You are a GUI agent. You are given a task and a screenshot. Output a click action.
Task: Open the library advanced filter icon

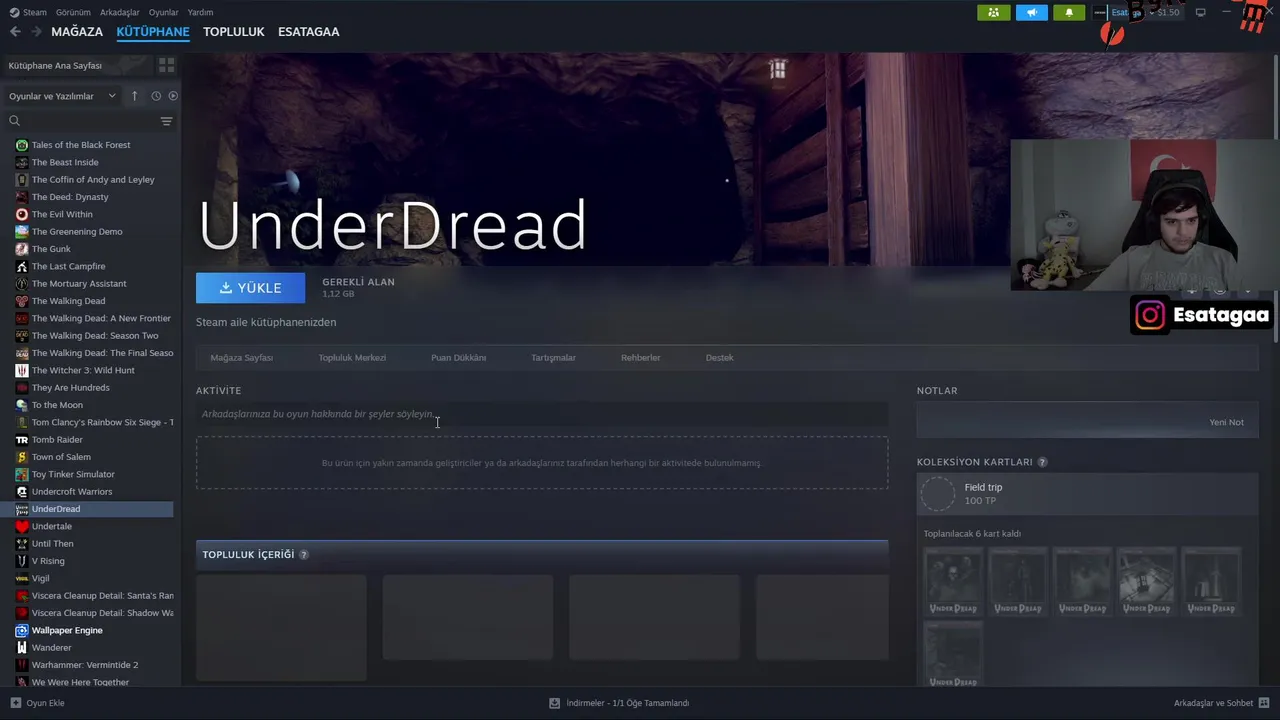coord(167,121)
